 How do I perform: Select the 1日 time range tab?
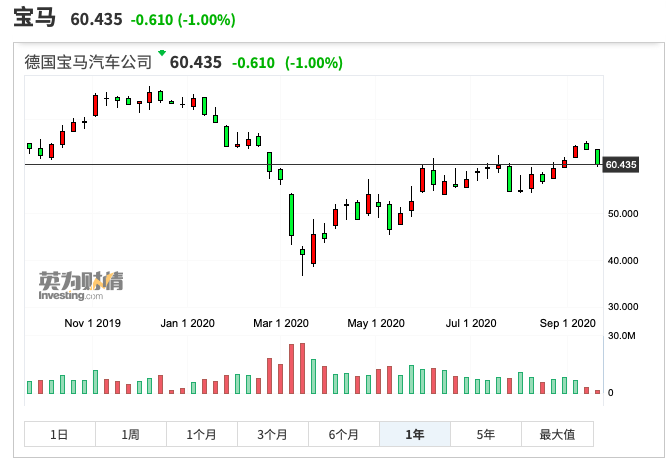[x=60, y=434]
